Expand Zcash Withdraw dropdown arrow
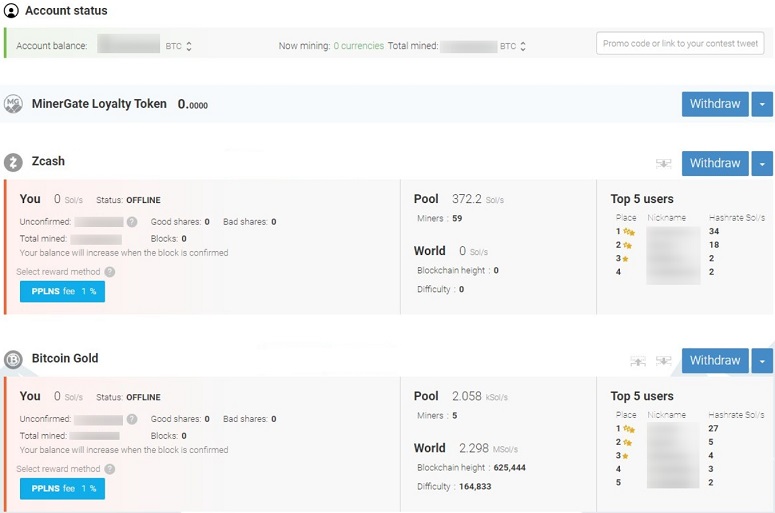775x513 pixels. pyautogui.click(x=762, y=164)
